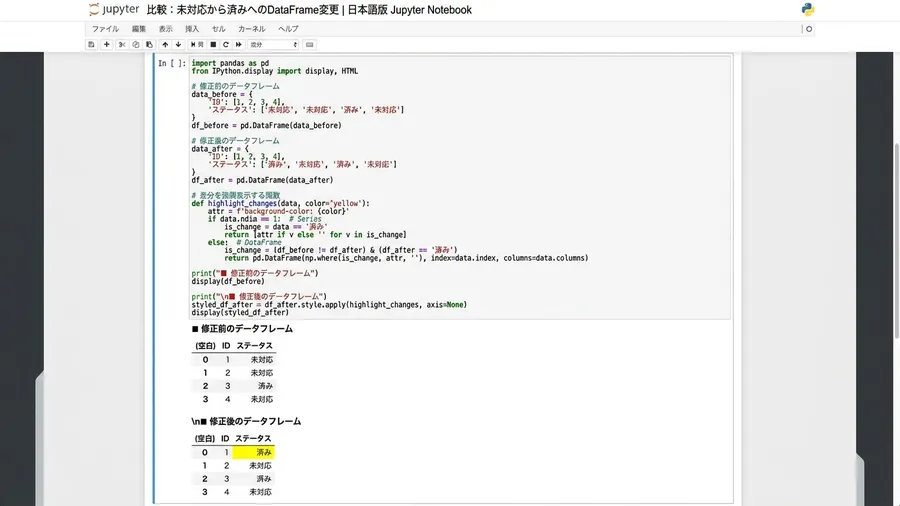This screenshot has width=900, height=506.
Task: Insert a cell below with plus icon
Action: (106, 44)
